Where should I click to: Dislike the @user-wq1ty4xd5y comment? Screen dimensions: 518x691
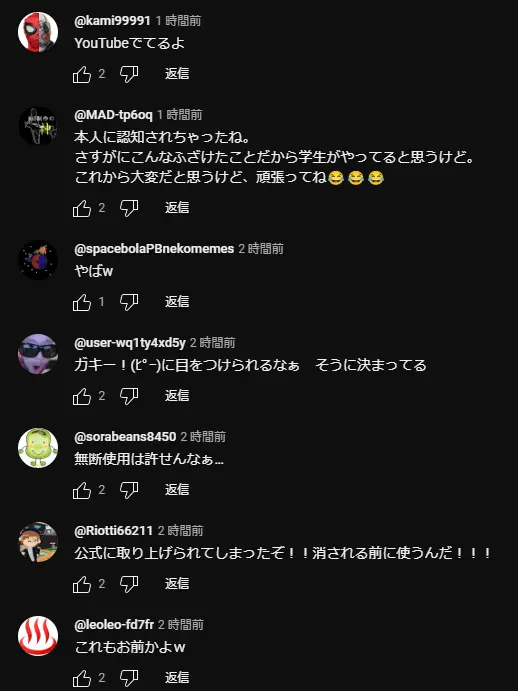click(129, 397)
